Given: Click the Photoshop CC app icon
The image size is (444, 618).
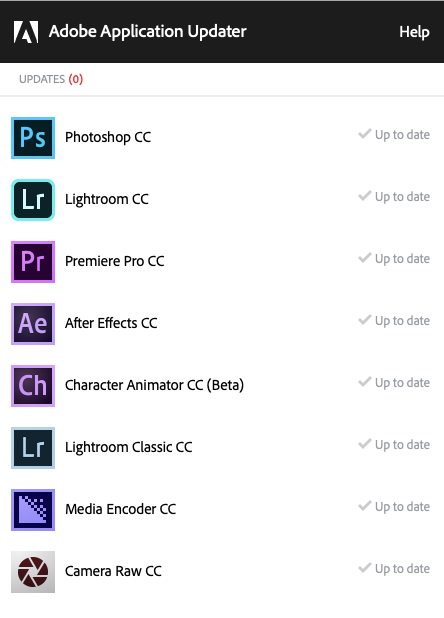Looking at the screenshot, I should coord(33,138).
